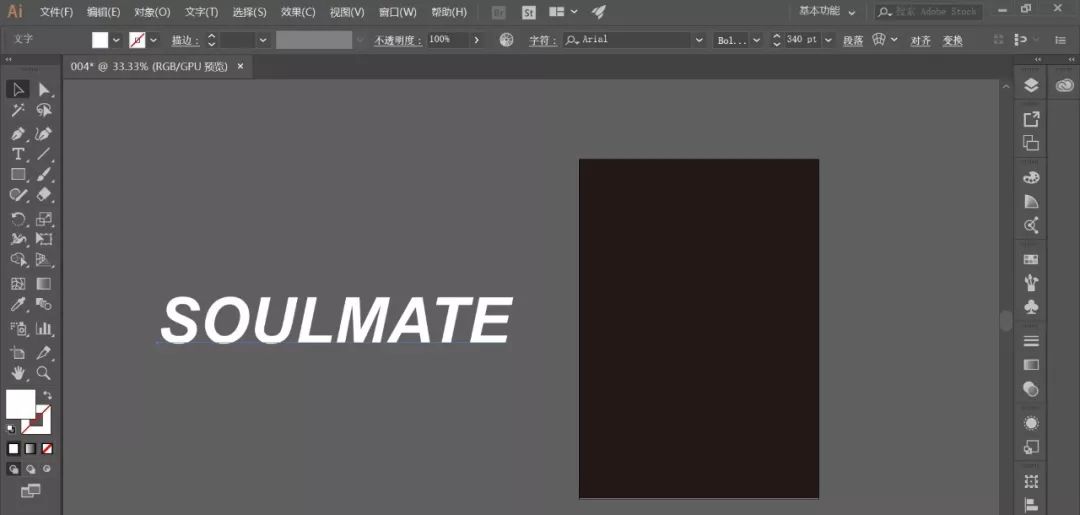Expand the Arial font family dropdown
This screenshot has width=1080, height=515.
(x=698, y=40)
